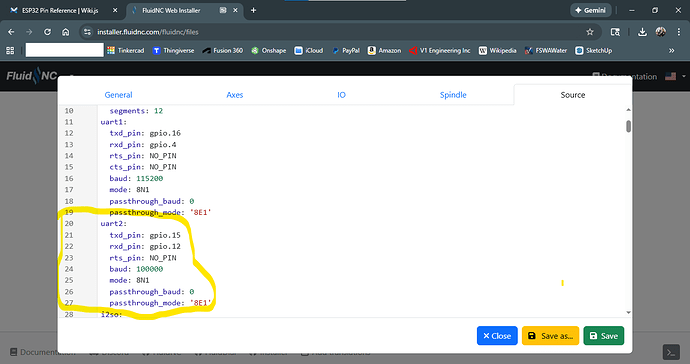This screenshot has width=690, height=364.
Task: Open the browser home page
Action: pos(66,32)
